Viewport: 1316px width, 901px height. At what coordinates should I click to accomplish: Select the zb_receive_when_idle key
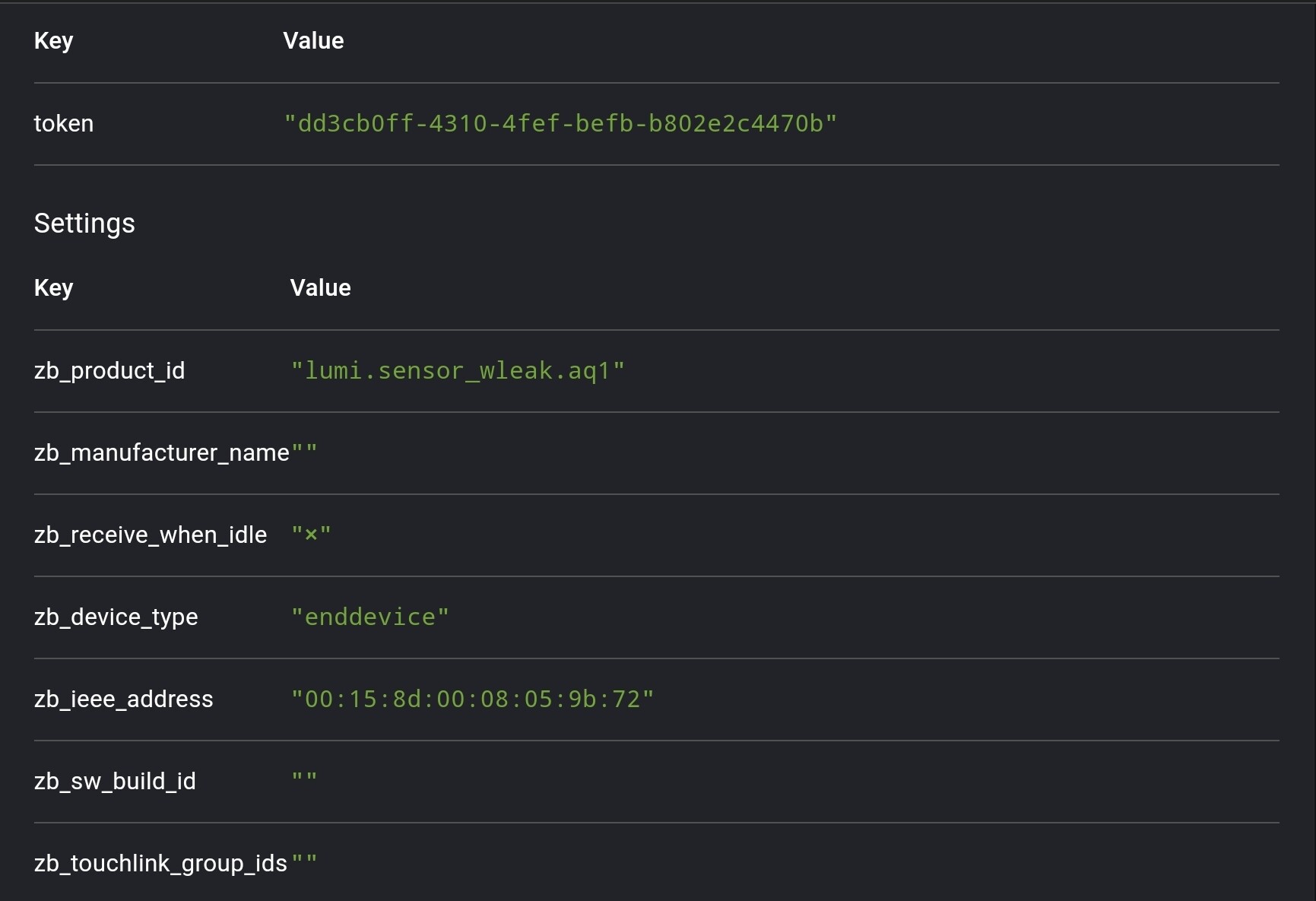[x=151, y=535]
